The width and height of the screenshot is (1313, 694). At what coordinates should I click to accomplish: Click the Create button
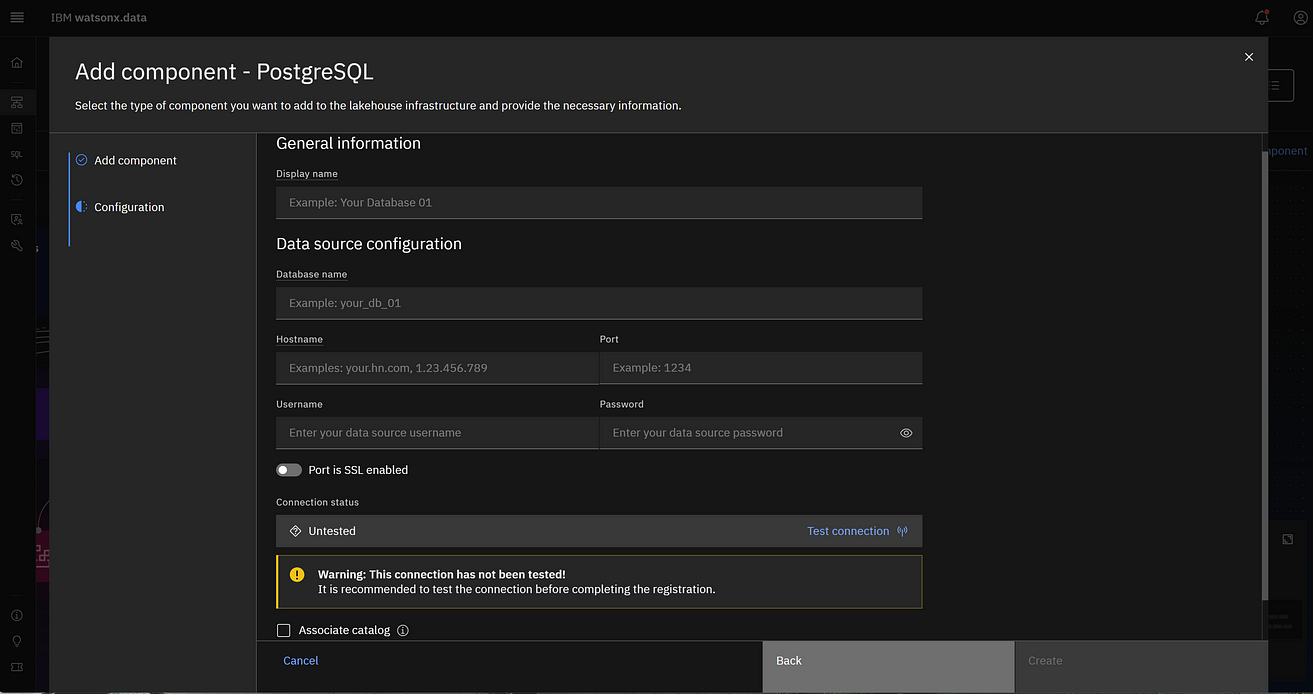1141,666
